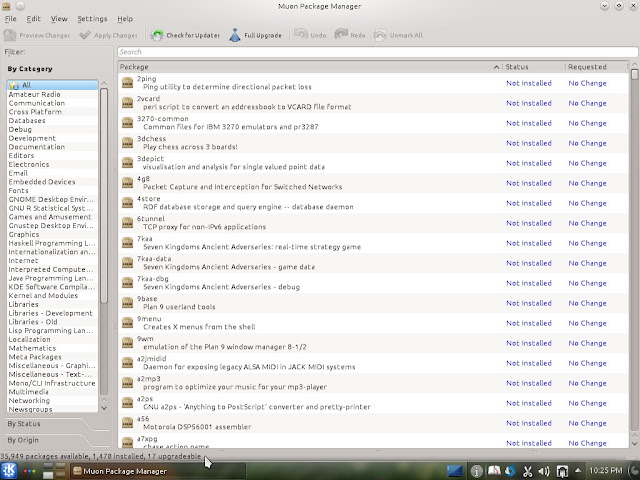Click the package icon for 7kaa

coord(128,243)
